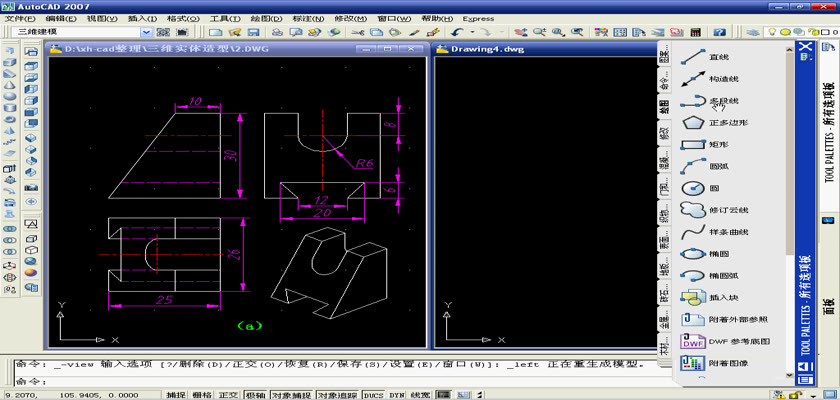Image resolution: width=840 pixels, height=400 pixels.
Task: Select the 矩形 rectangle tool
Action: (x=706, y=145)
